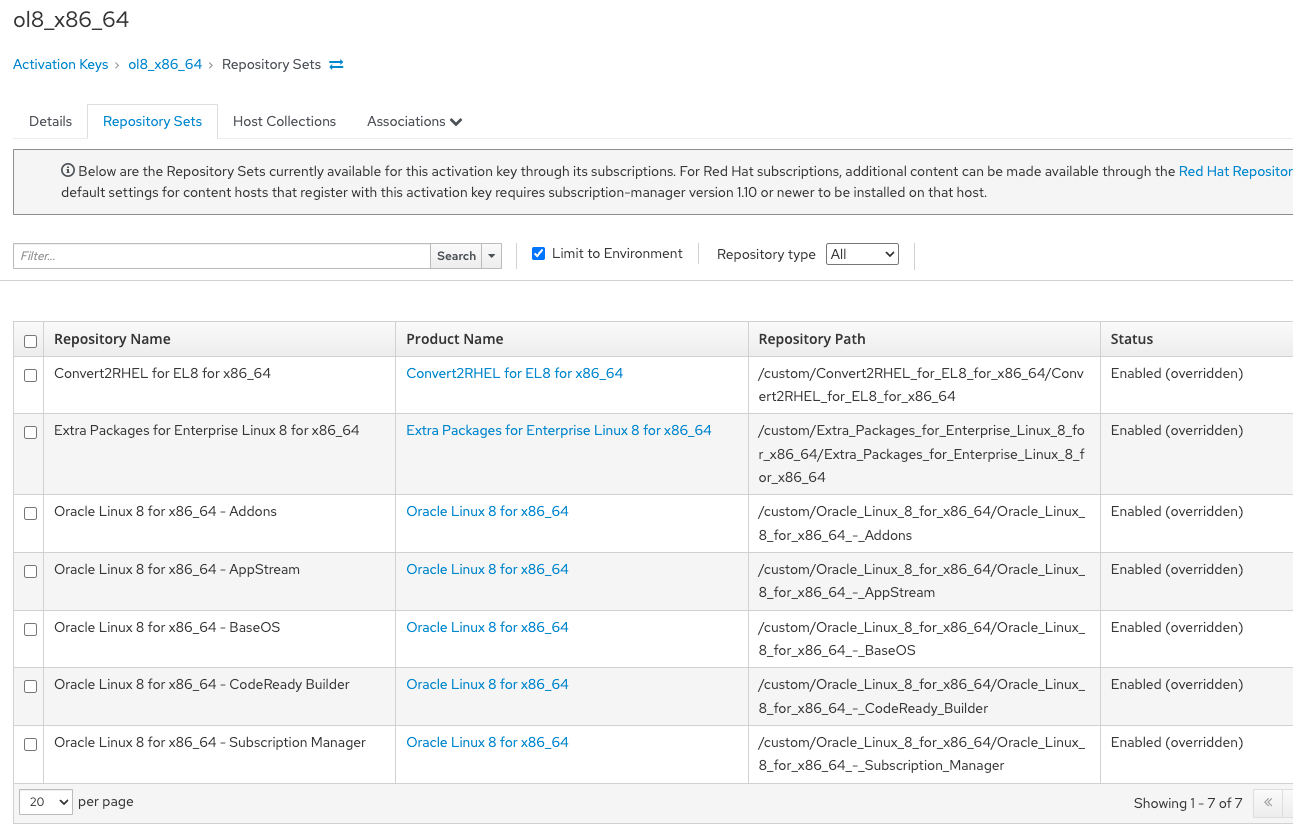Check the Subscription Manager row checkbox

(30, 744)
